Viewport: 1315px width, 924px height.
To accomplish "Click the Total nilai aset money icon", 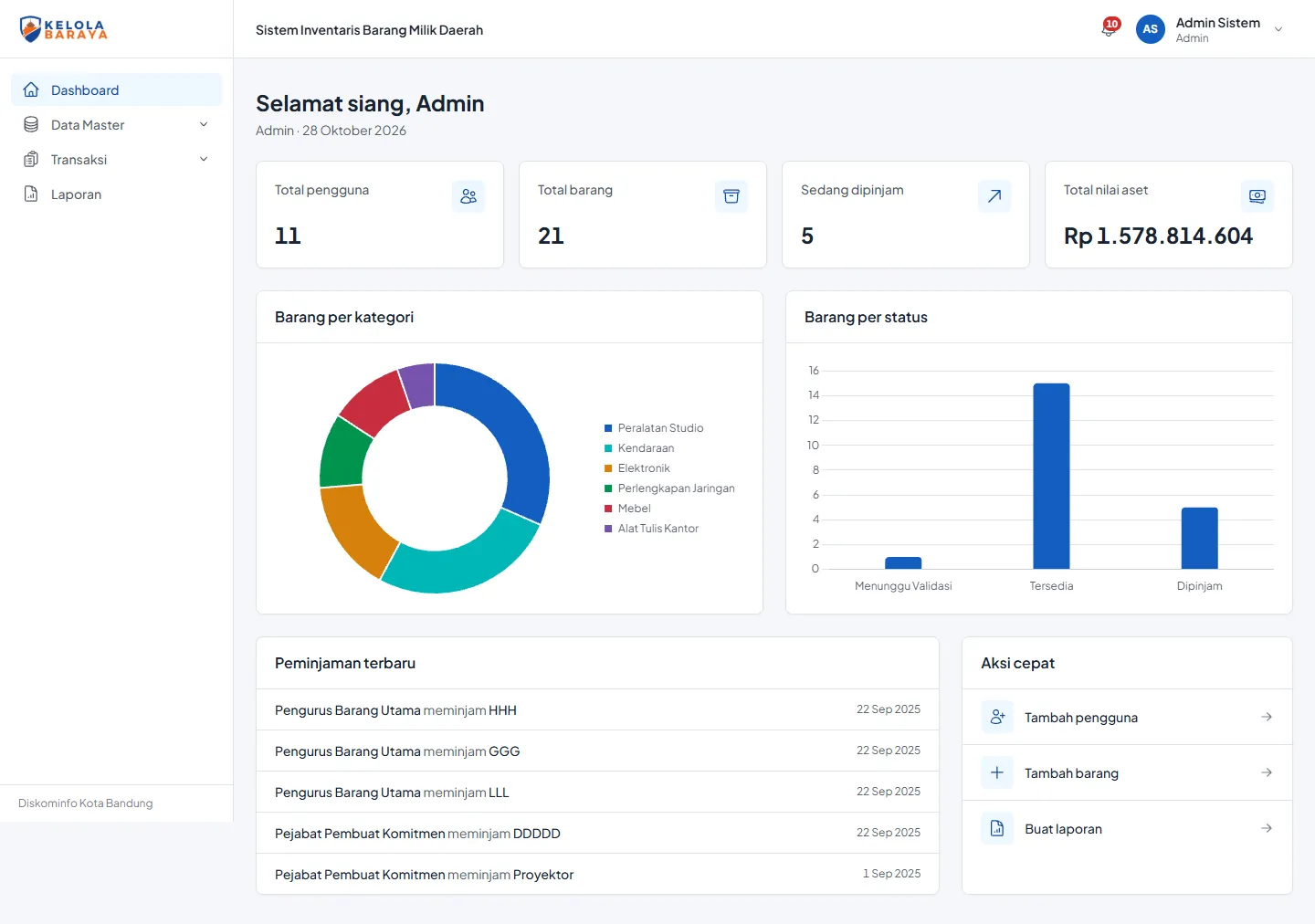I will (1257, 196).
